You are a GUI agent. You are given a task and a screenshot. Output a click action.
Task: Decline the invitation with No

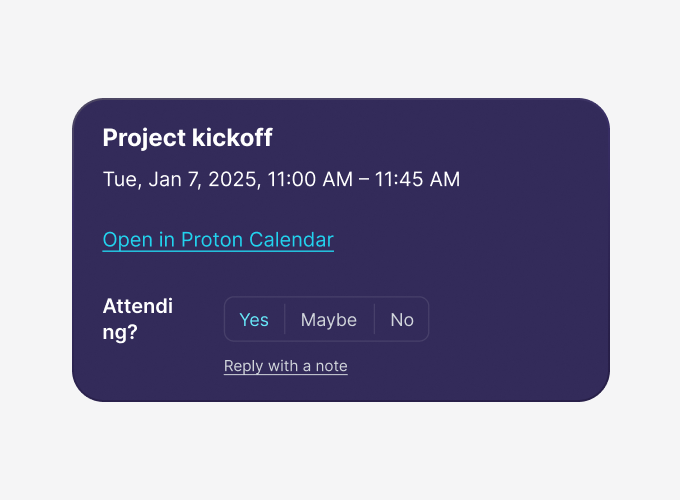(x=402, y=320)
